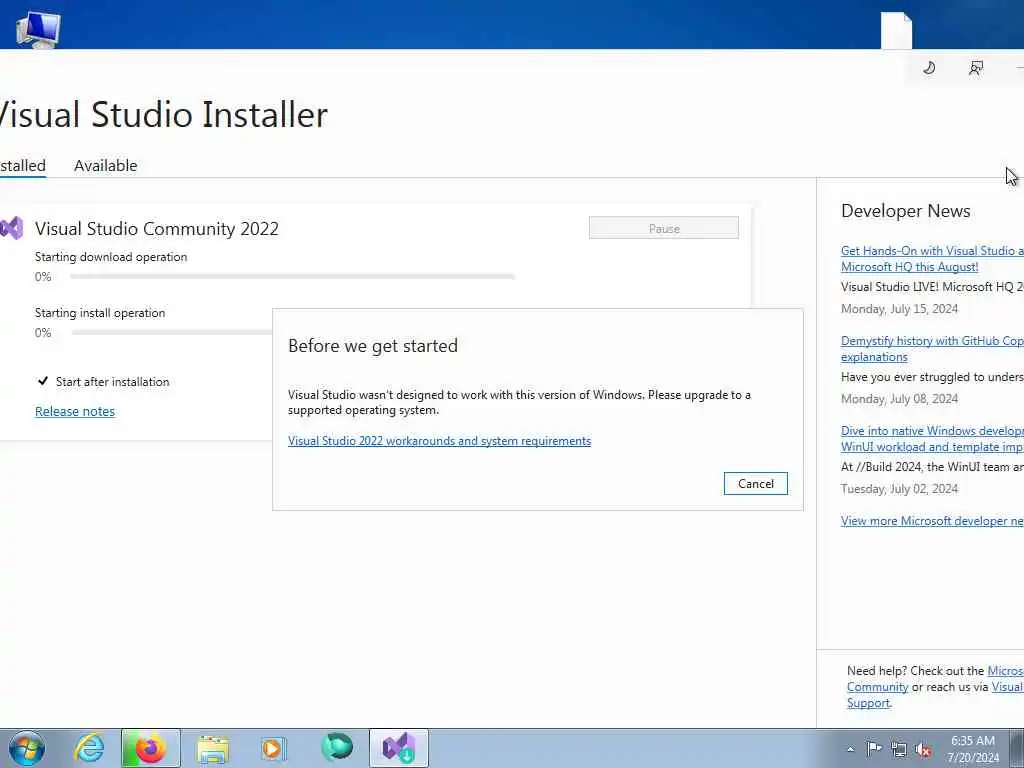Toggle Start after installation checkbox

point(43,381)
